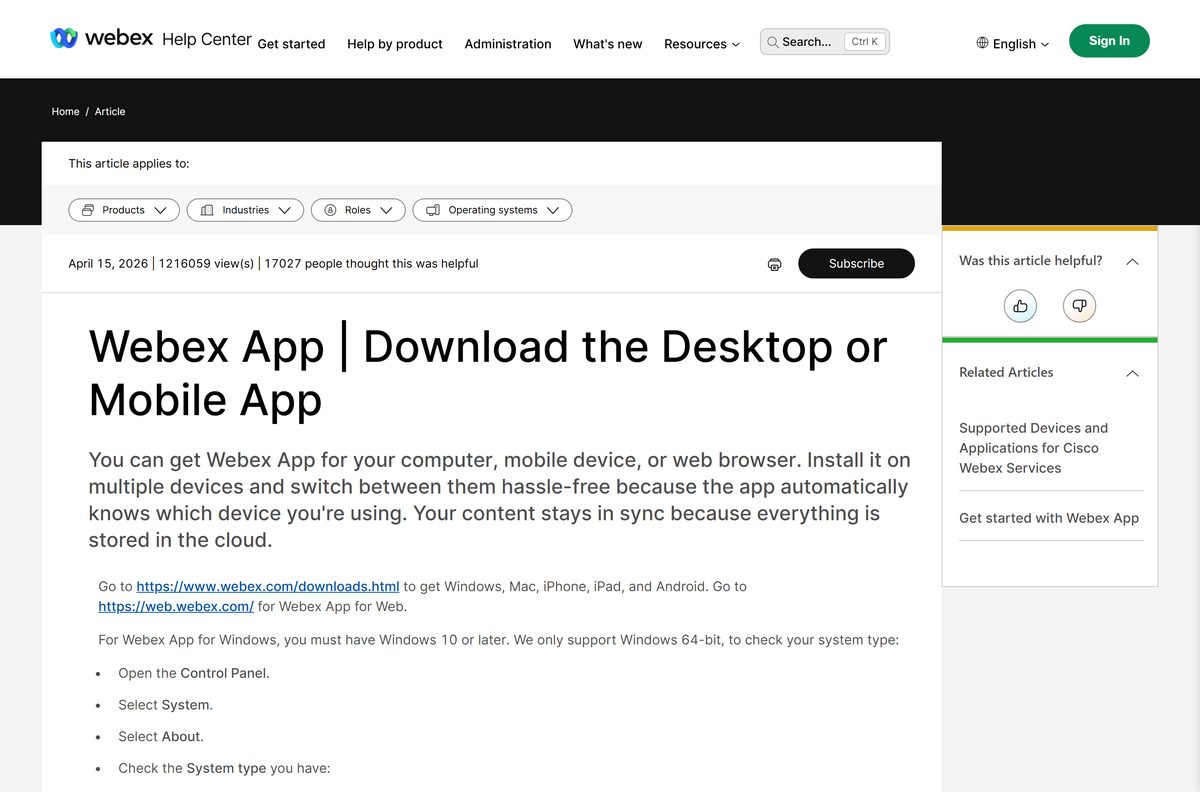
Task: Collapse the 'Was this article helpful?' section
Action: click(x=1132, y=261)
